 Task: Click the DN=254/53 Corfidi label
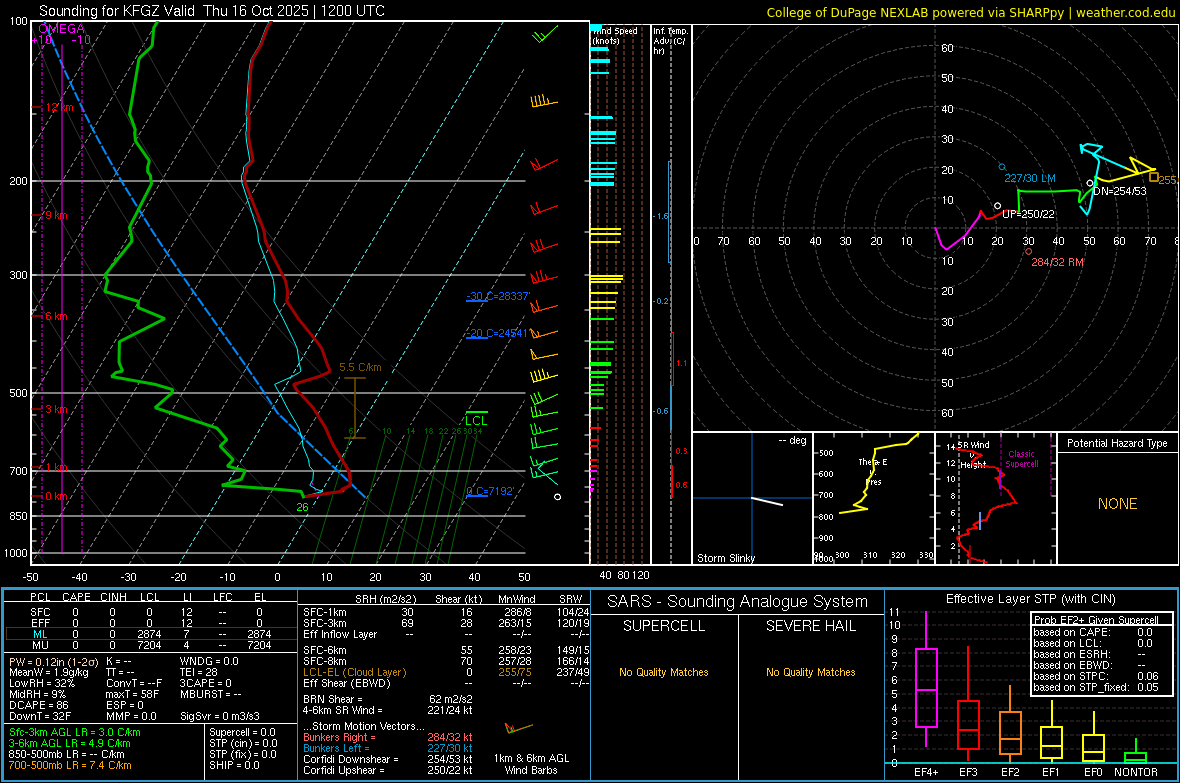click(1120, 191)
